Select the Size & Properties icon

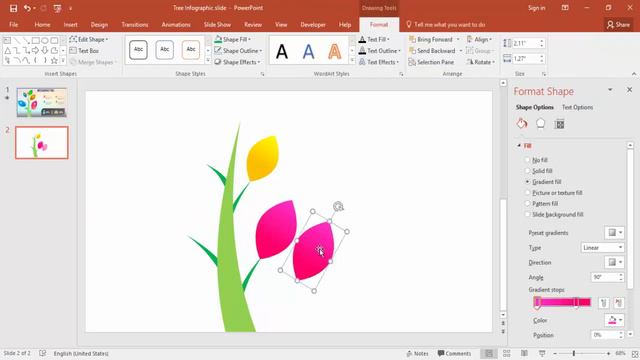click(560, 124)
